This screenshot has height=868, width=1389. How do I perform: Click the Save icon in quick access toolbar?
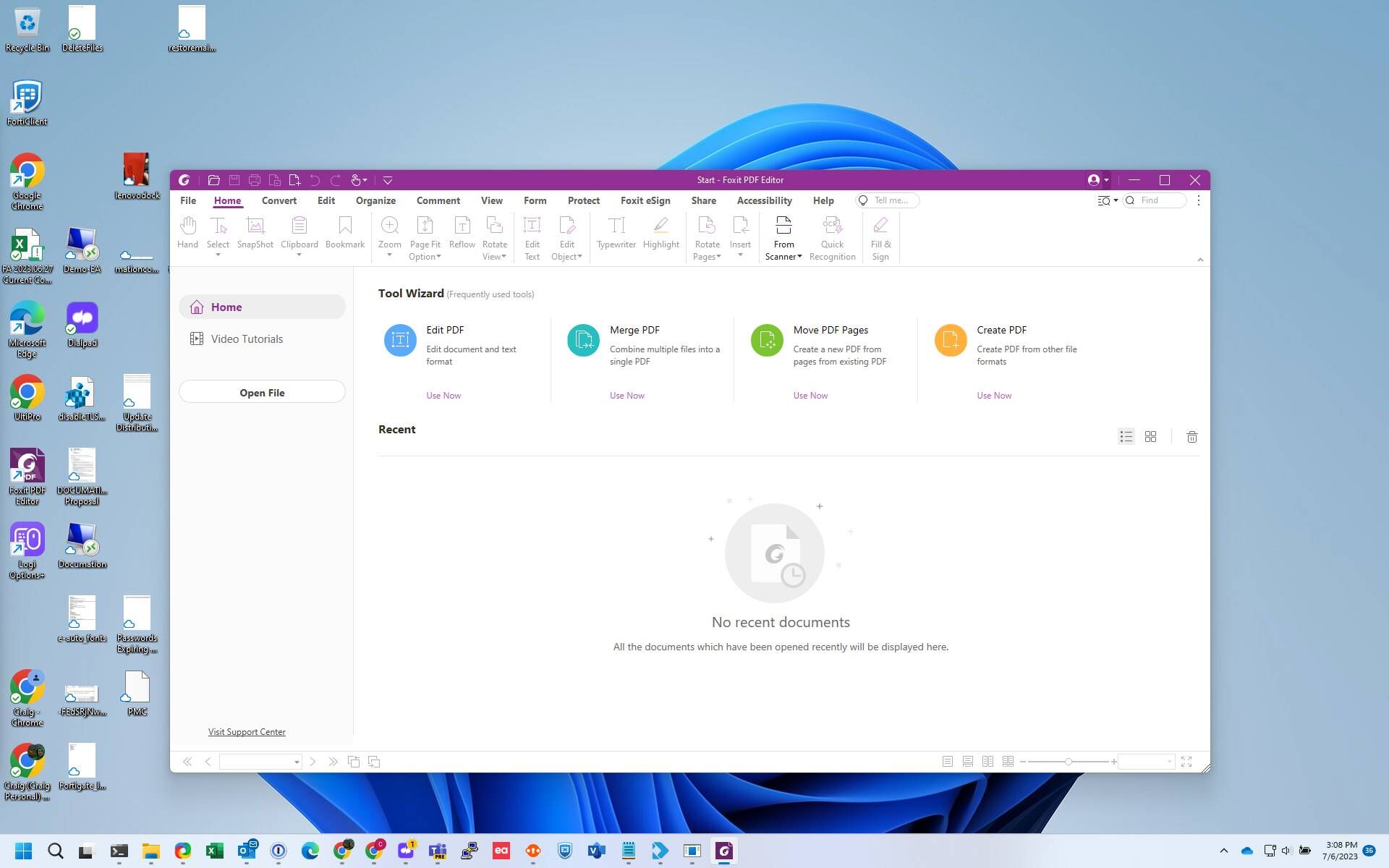(x=234, y=180)
